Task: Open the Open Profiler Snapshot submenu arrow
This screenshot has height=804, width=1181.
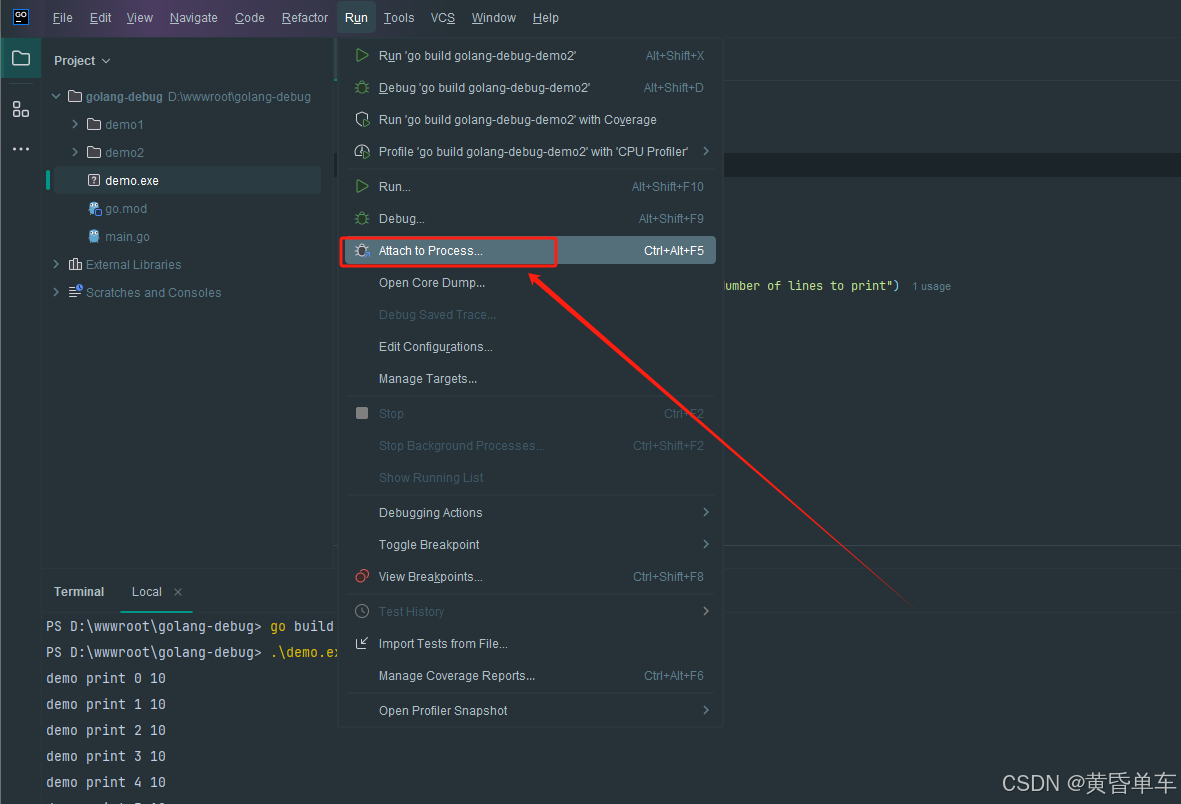Action: click(x=706, y=710)
